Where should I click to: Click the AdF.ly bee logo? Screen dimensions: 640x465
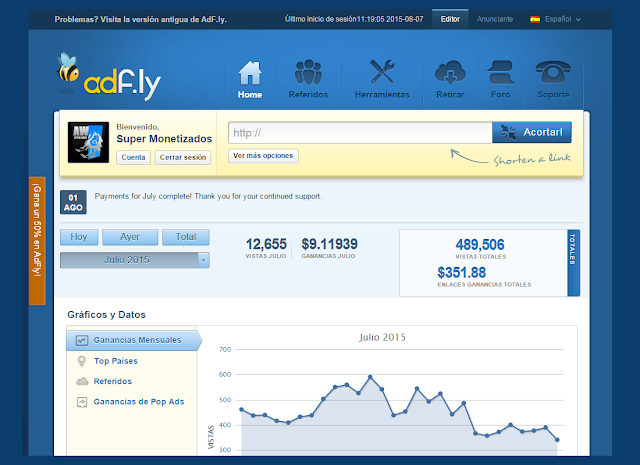(x=109, y=76)
